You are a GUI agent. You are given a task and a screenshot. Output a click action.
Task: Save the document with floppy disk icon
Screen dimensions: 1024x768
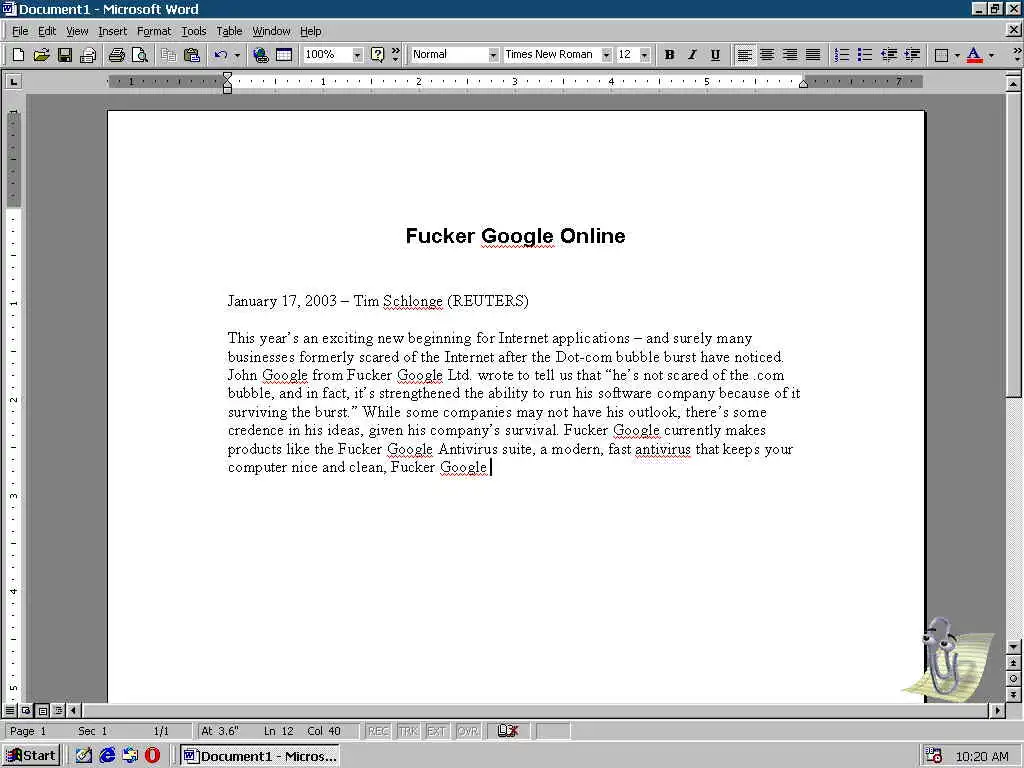pyautogui.click(x=65, y=55)
